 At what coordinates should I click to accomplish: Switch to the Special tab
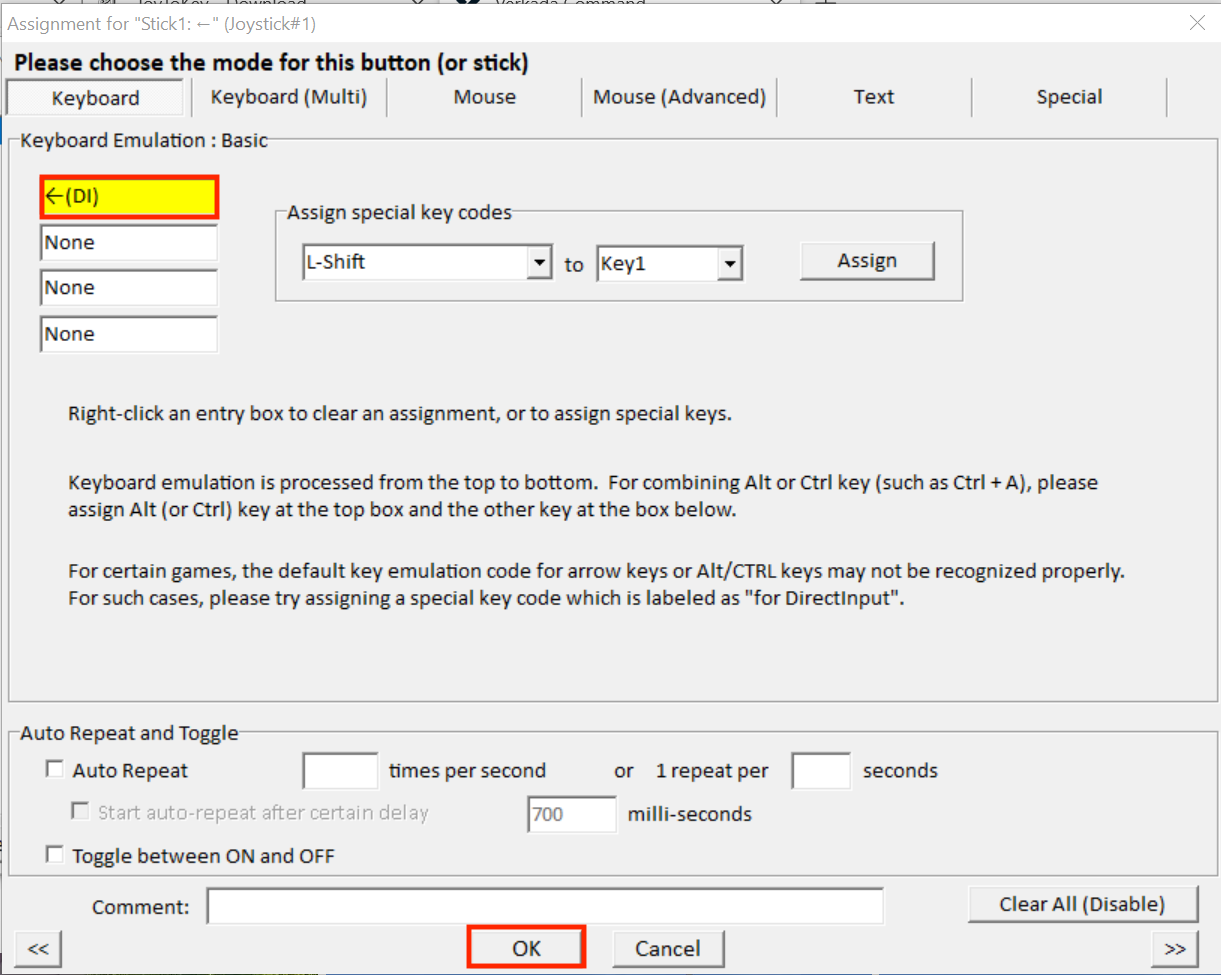coord(1069,97)
